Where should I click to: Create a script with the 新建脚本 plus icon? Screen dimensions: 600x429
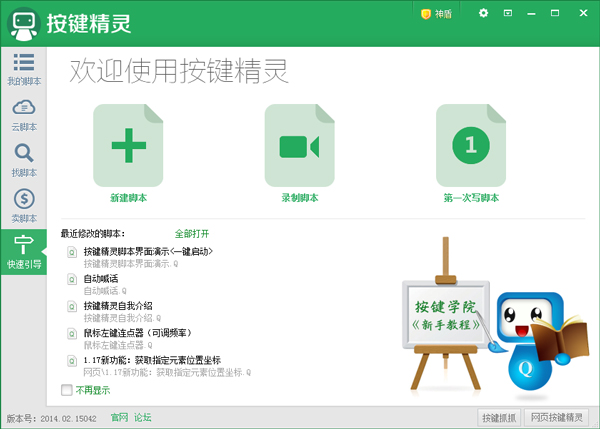coord(128,145)
